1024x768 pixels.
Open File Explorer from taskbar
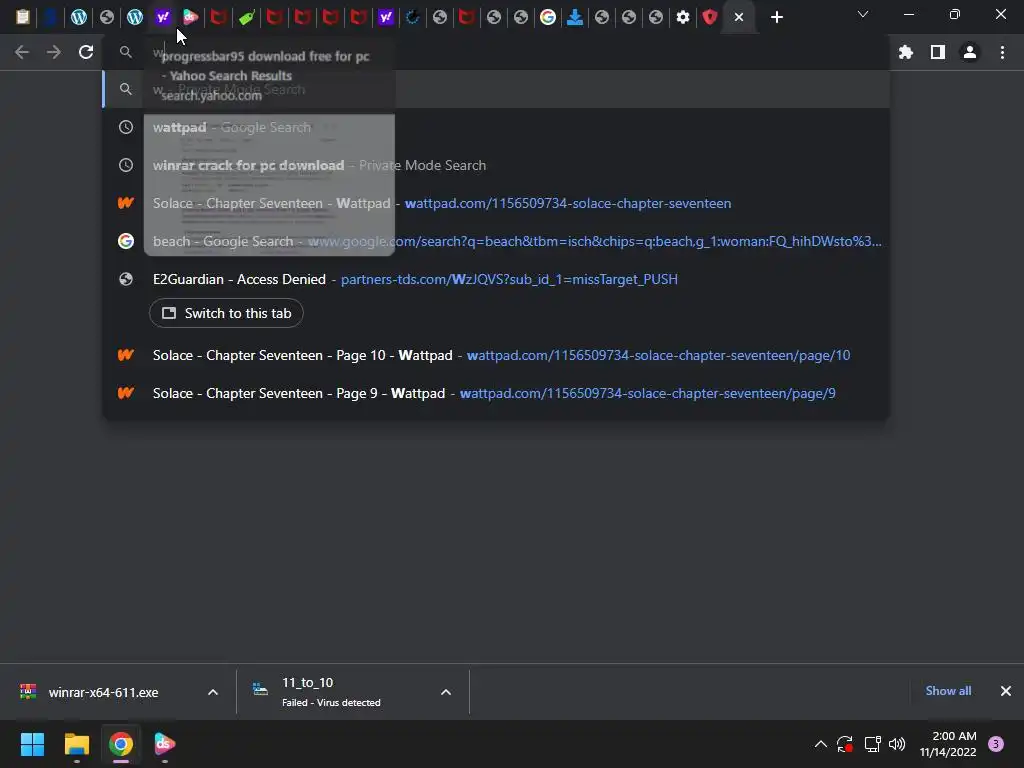click(x=76, y=744)
